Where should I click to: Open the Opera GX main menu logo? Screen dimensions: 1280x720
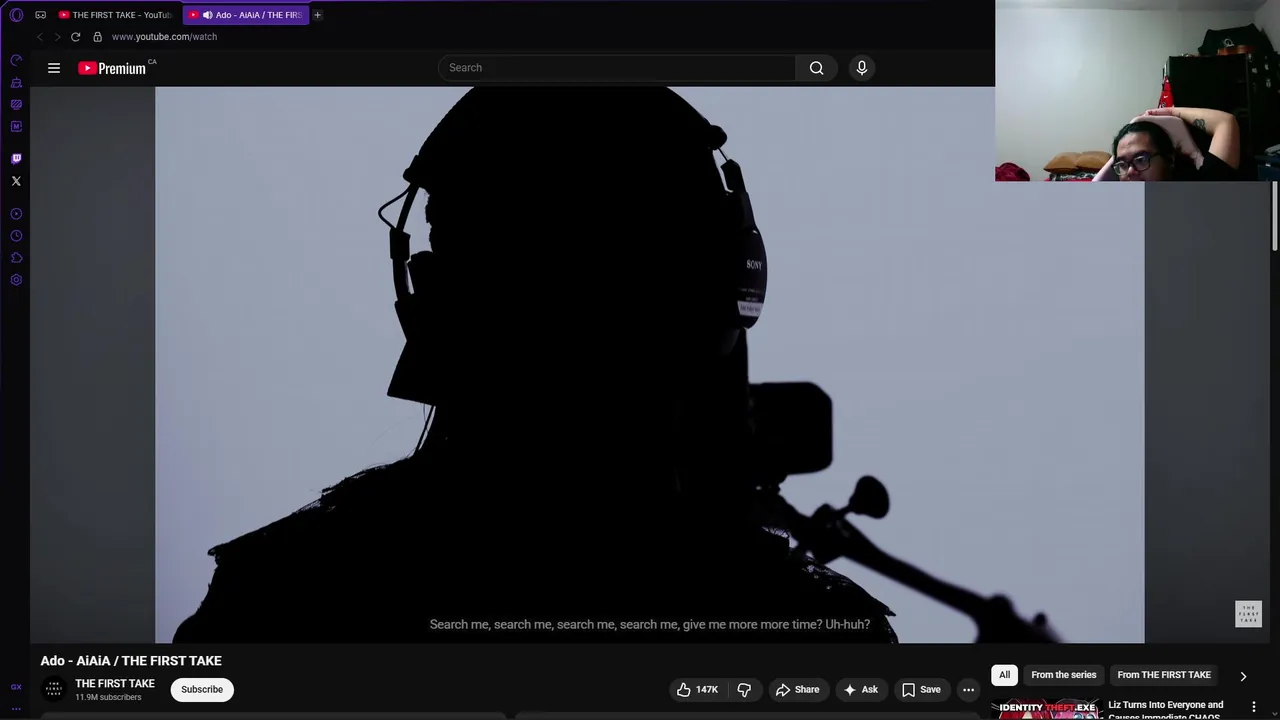16,15
